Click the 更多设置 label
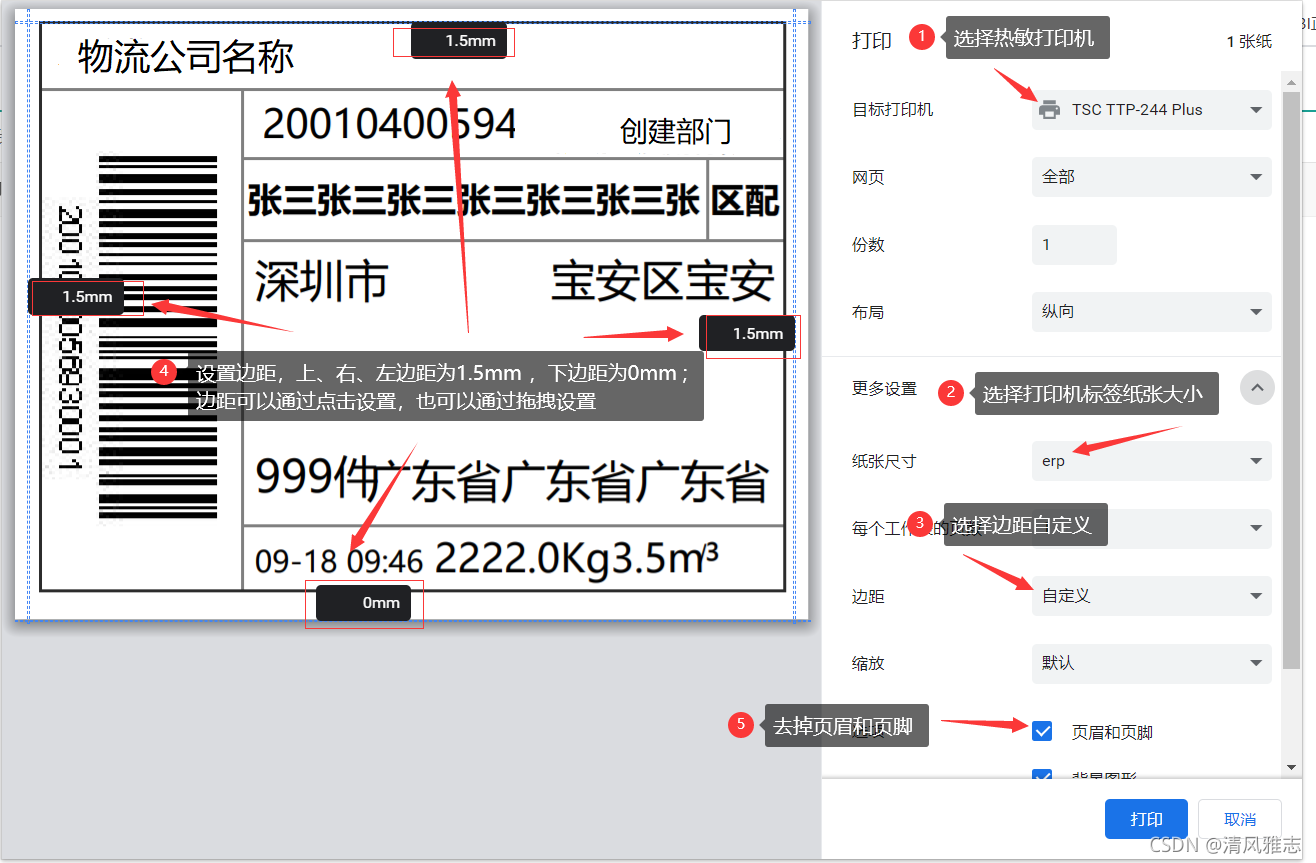 (x=885, y=388)
